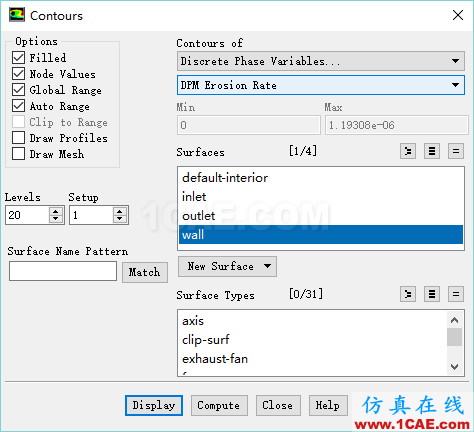Image resolution: width=474 pixels, height=432 pixels.
Task: Open the Discrete Phase Variables dropdown
Action: pyautogui.click(x=321, y=61)
